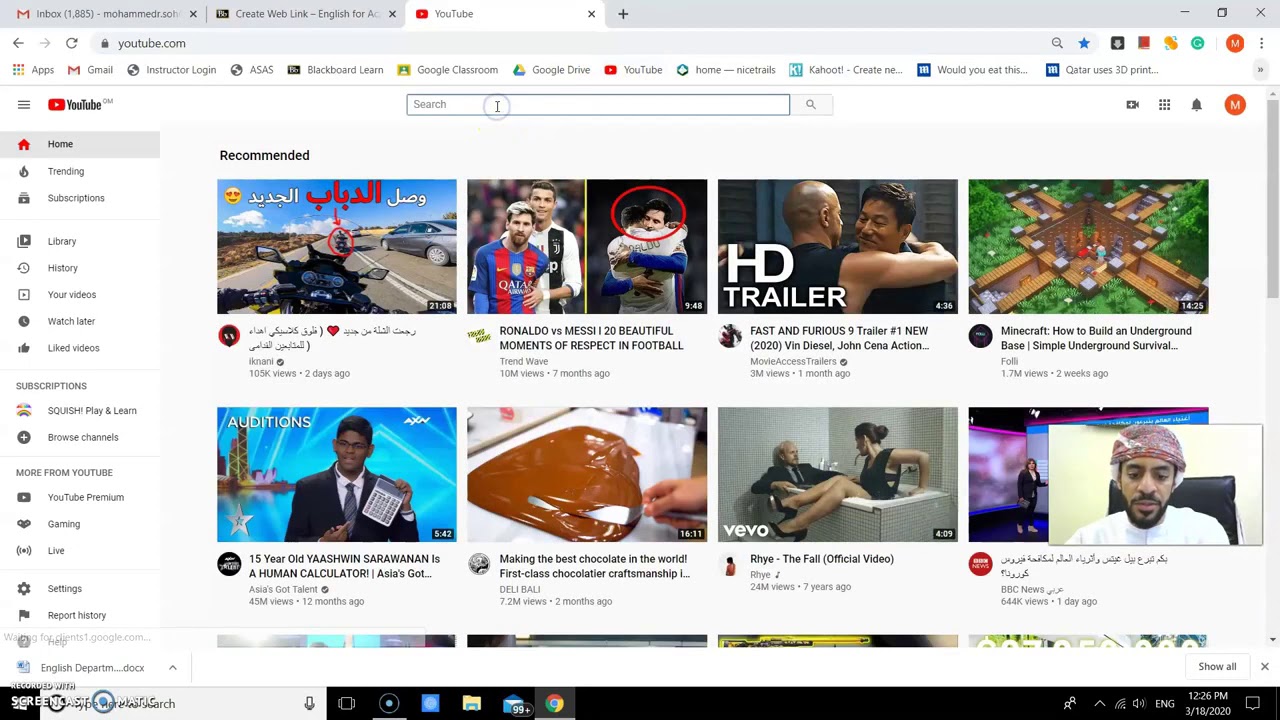The image size is (1280, 720).
Task: Open the Windows microphone search icon
Action: tap(309, 704)
